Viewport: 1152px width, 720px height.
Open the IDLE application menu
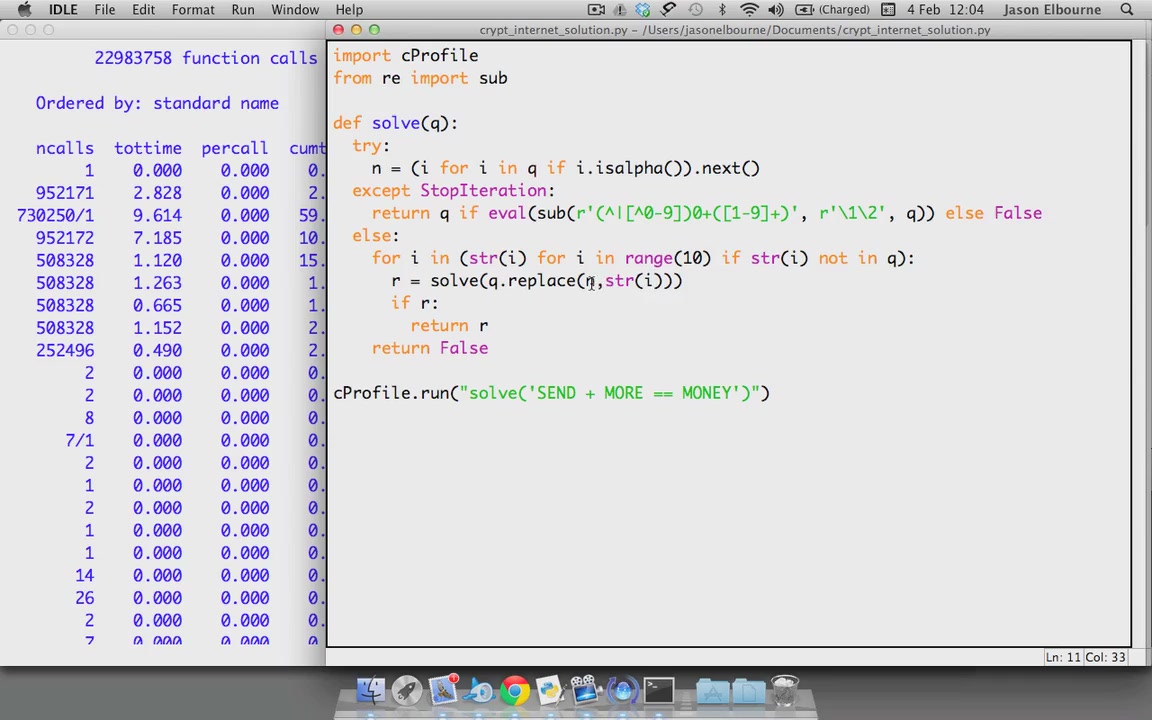coord(63,10)
